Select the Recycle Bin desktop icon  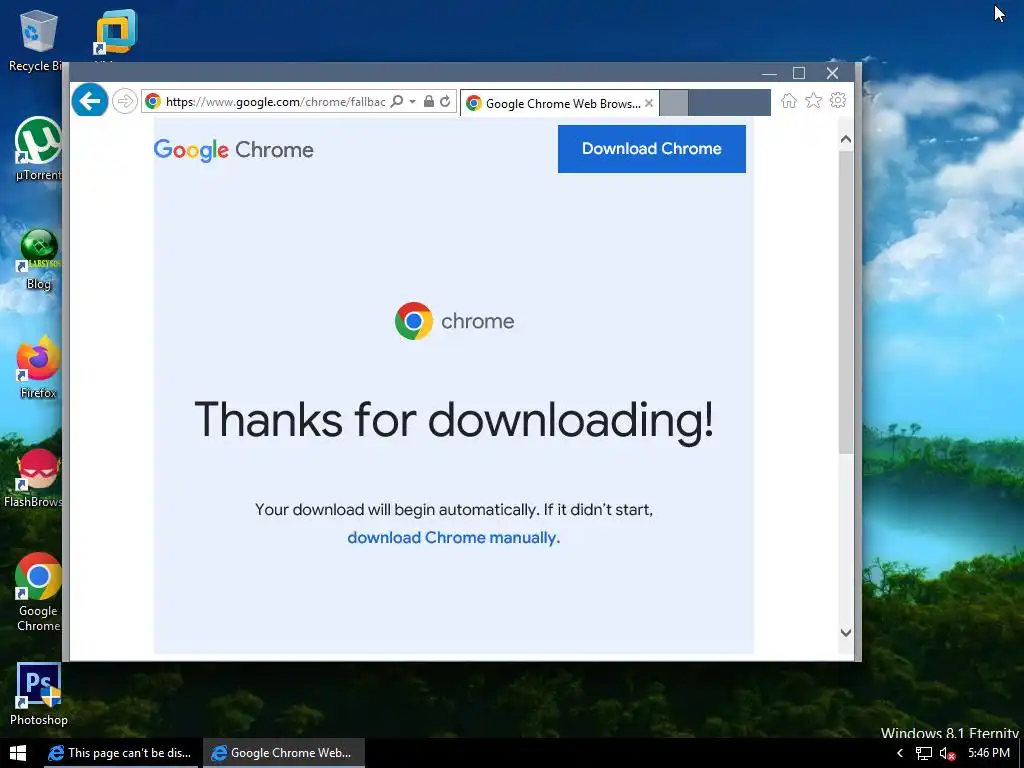pos(38,40)
